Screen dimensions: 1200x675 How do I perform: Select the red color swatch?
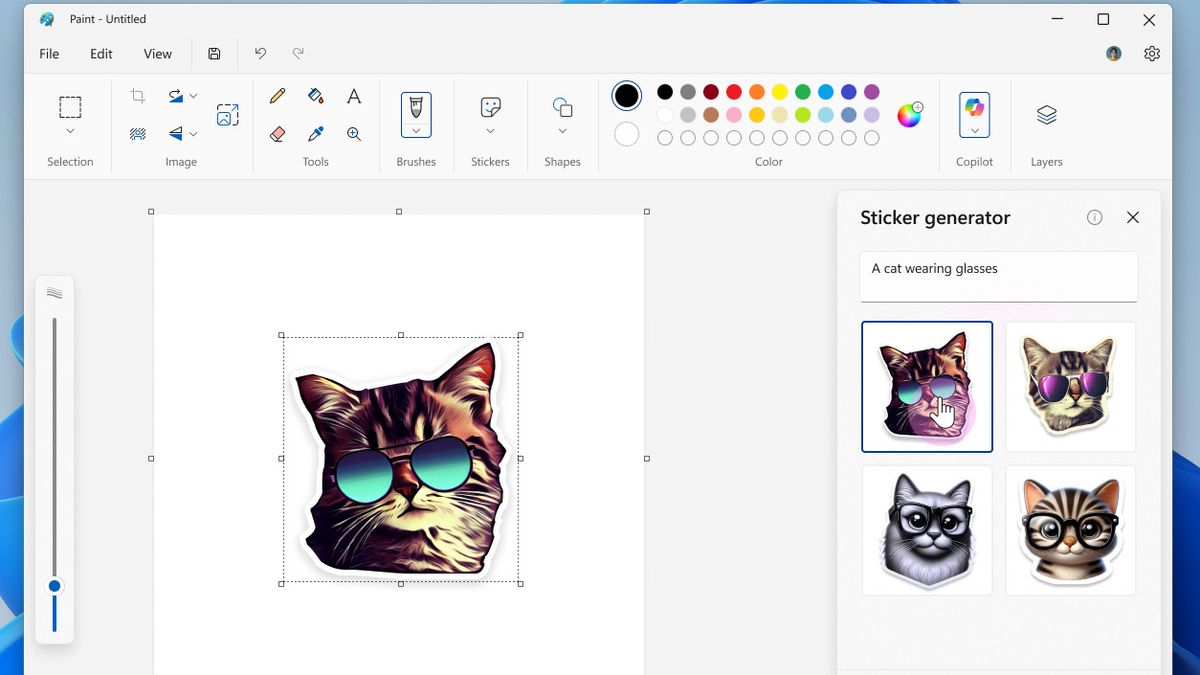click(x=734, y=92)
